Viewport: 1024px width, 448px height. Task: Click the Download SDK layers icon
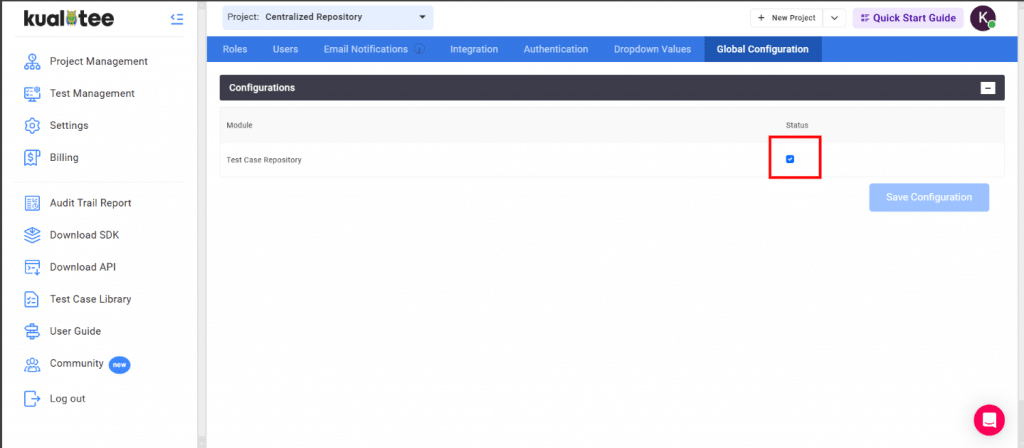[x=32, y=235]
